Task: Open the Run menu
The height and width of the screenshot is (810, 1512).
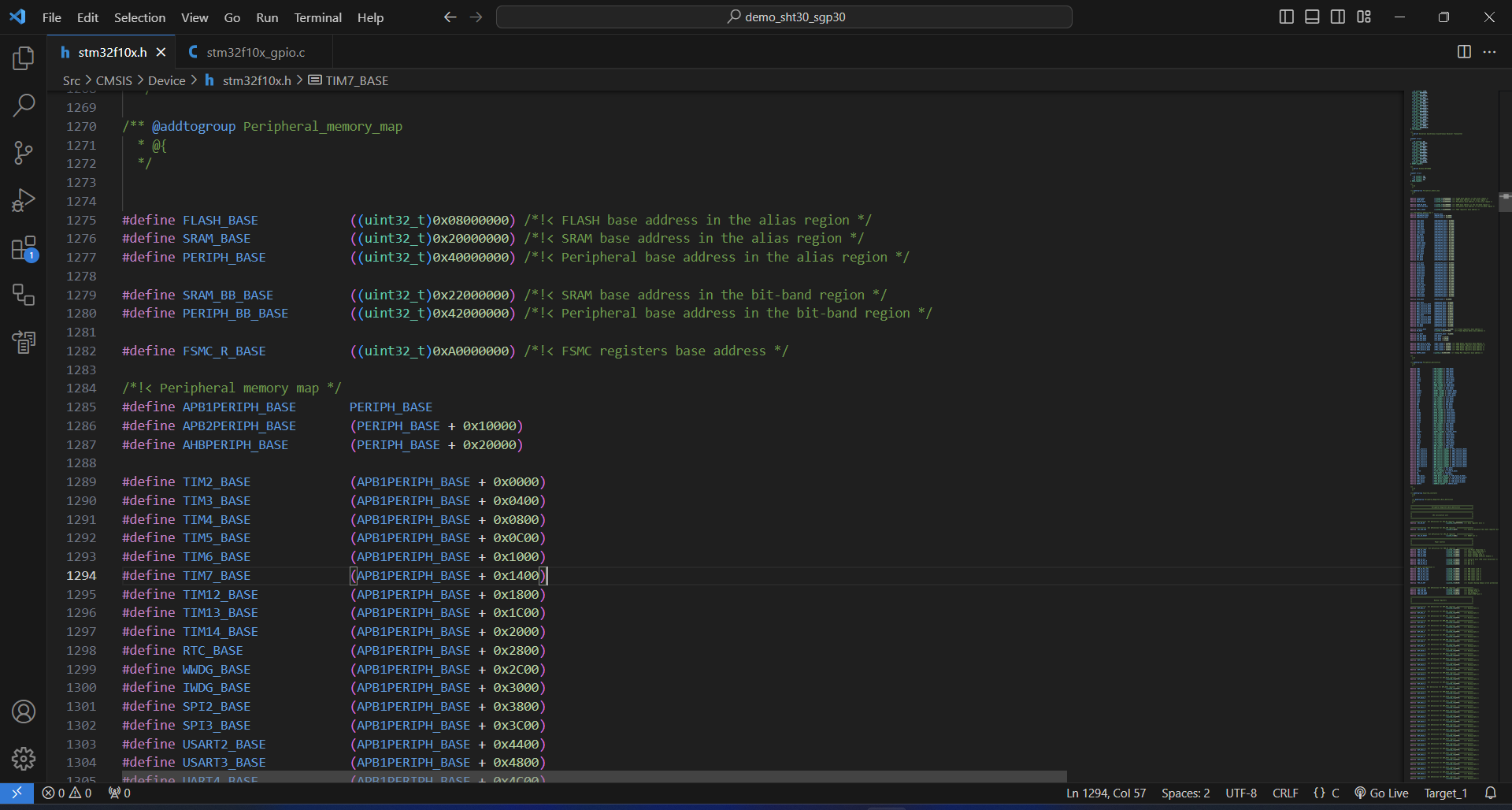Action: point(267,17)
